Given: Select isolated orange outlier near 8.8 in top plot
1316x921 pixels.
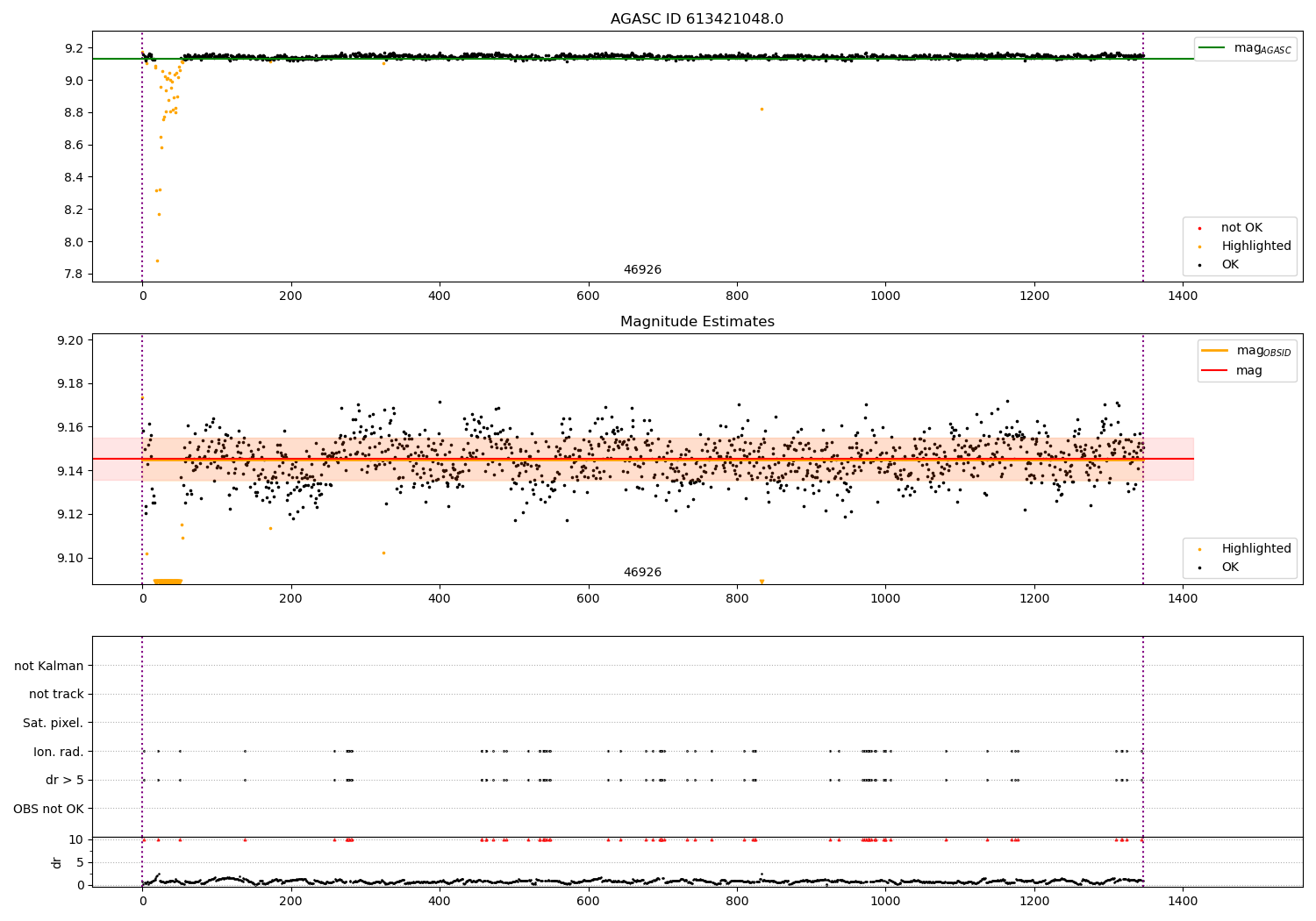Looking at the screenshot, I should click(762, 109).
